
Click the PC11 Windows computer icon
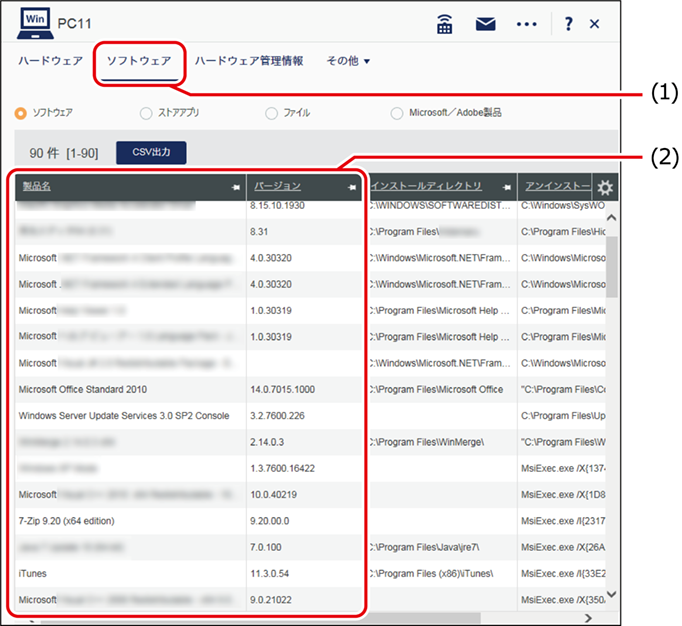(x=35, y=23)
